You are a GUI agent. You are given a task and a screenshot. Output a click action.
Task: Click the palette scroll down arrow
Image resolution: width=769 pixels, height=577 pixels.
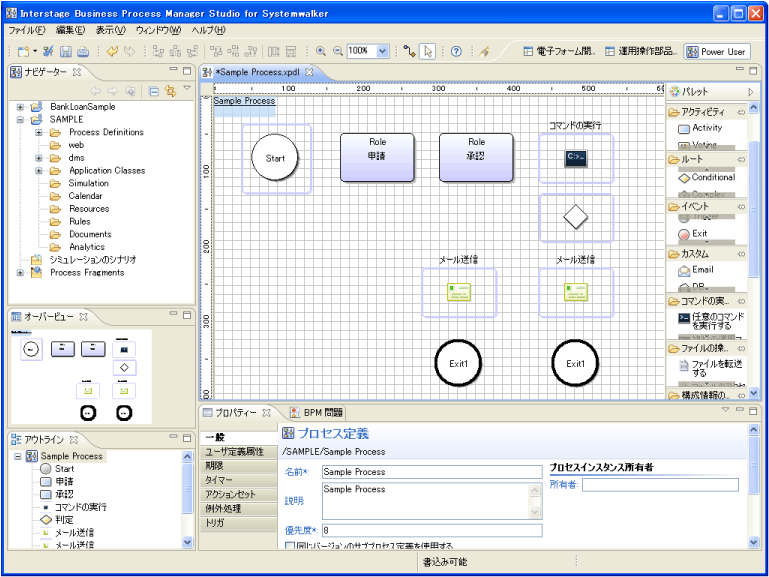click(x=754, y=393)
